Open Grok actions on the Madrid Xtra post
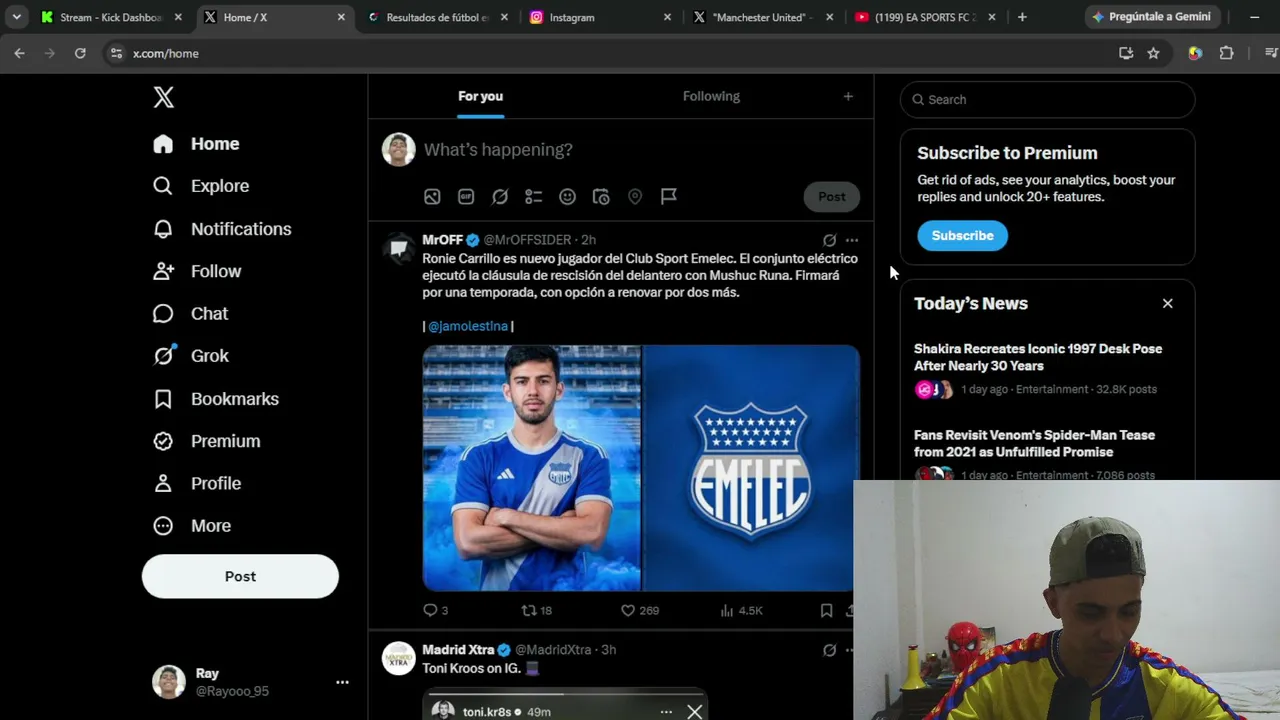Screen dimensions: 1280x720 pyautogui.click(x=829, y=650)
